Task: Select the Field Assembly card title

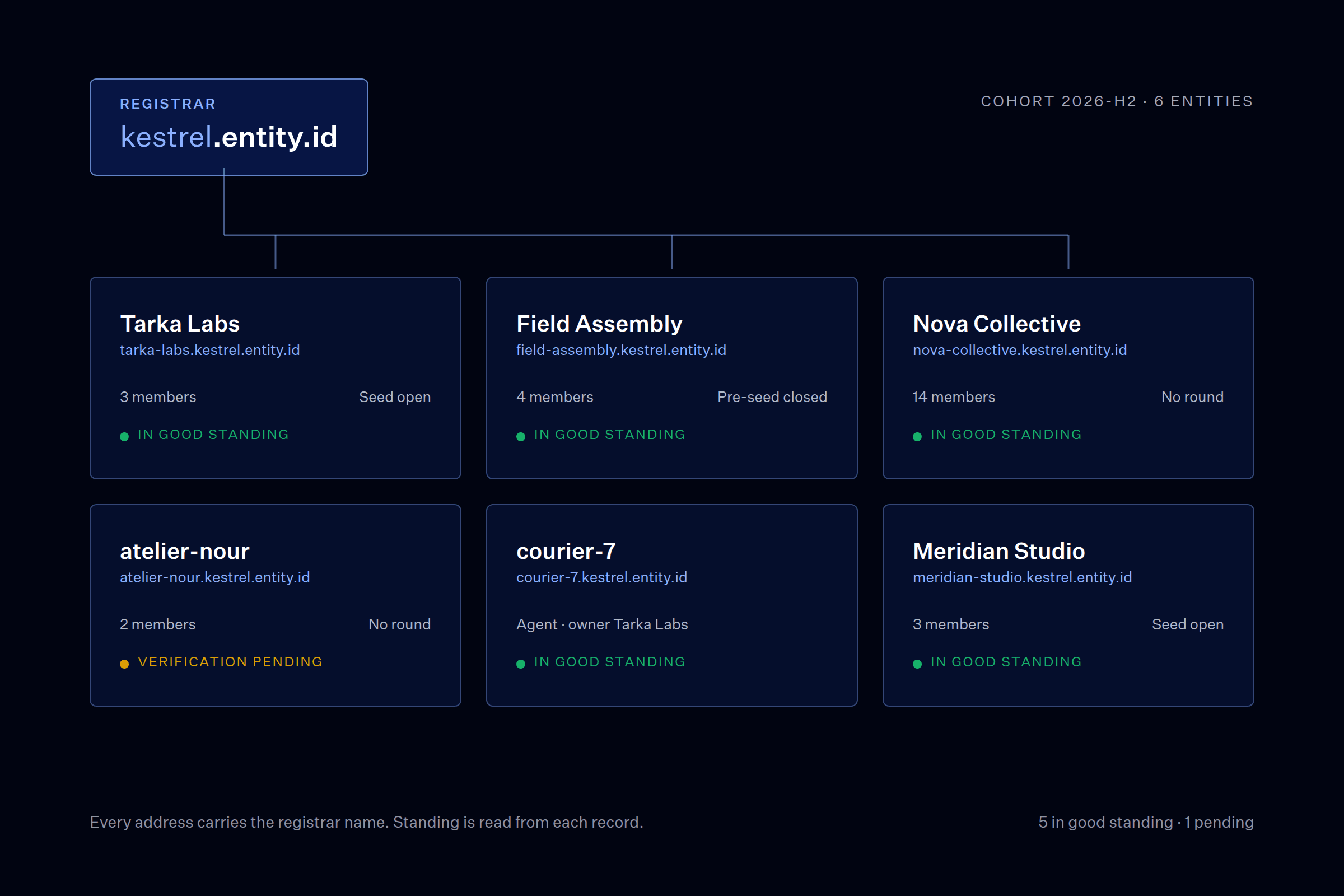Action: (599, 324)
